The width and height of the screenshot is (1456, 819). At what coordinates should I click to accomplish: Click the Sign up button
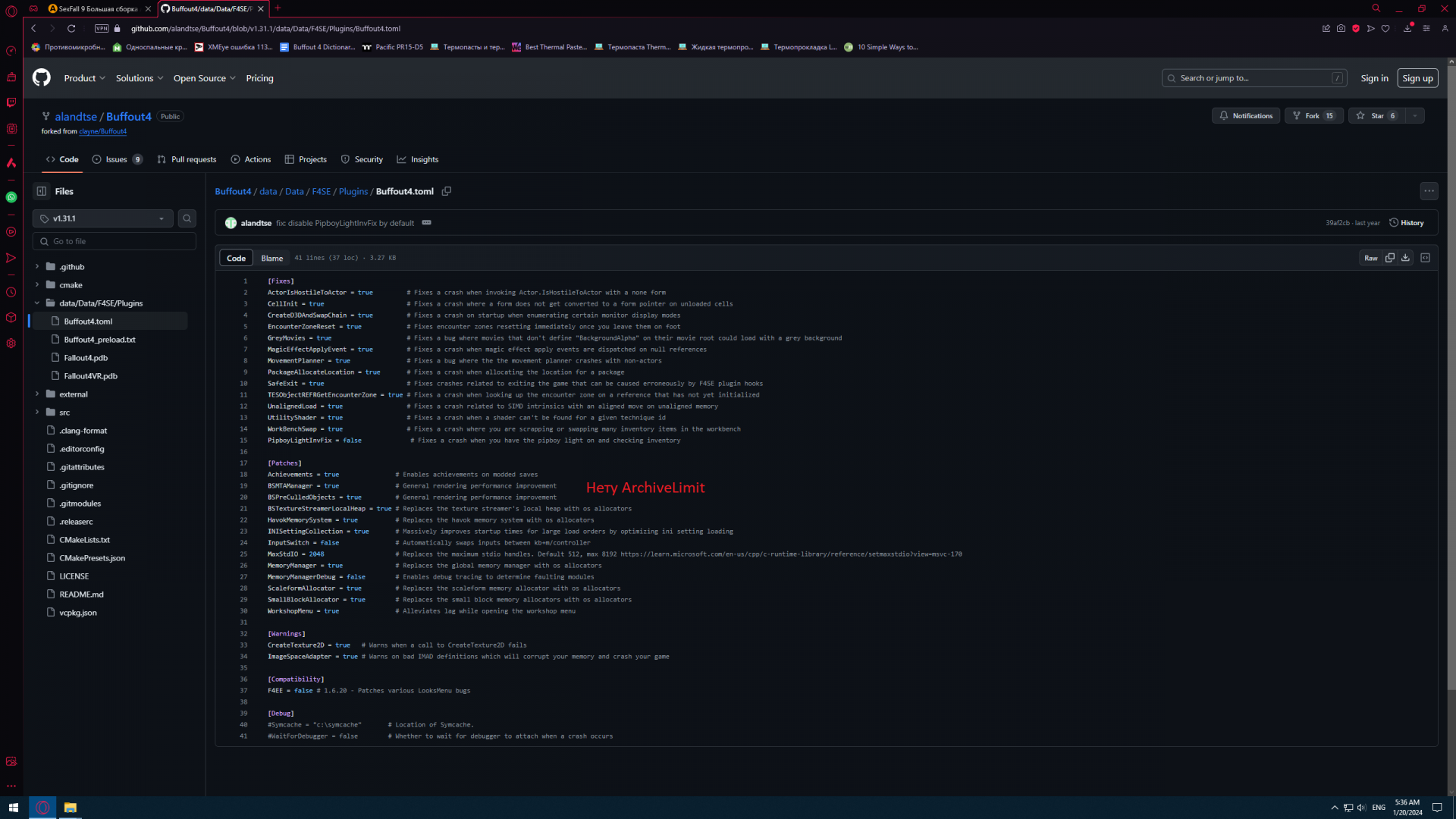1417,78
